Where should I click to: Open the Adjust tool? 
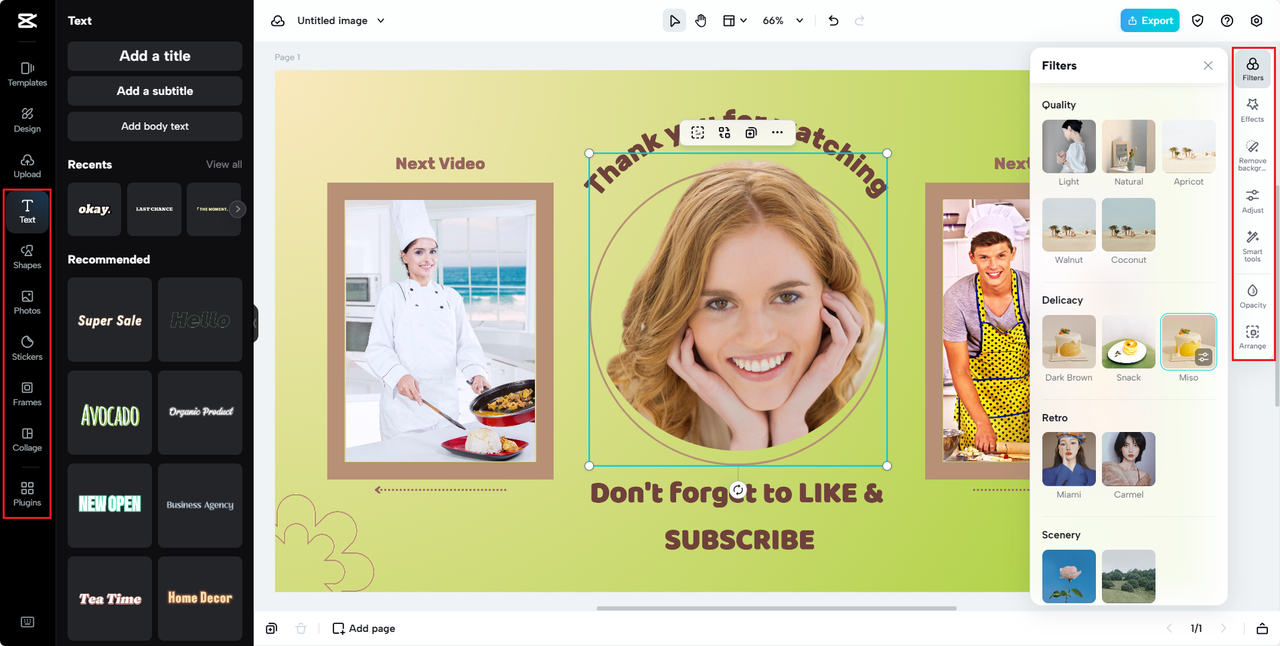click(1252, 201)
